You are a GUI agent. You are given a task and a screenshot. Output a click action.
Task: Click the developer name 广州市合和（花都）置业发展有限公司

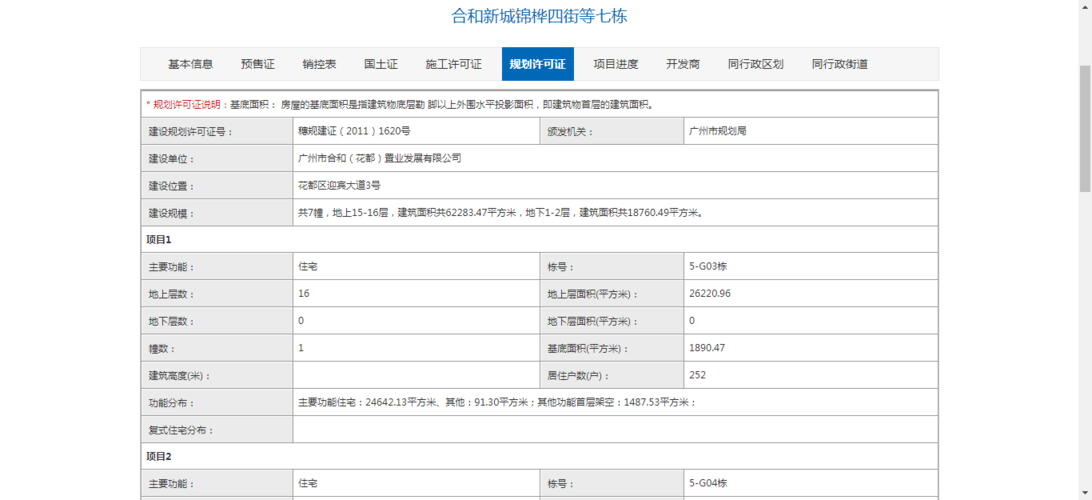380,158
